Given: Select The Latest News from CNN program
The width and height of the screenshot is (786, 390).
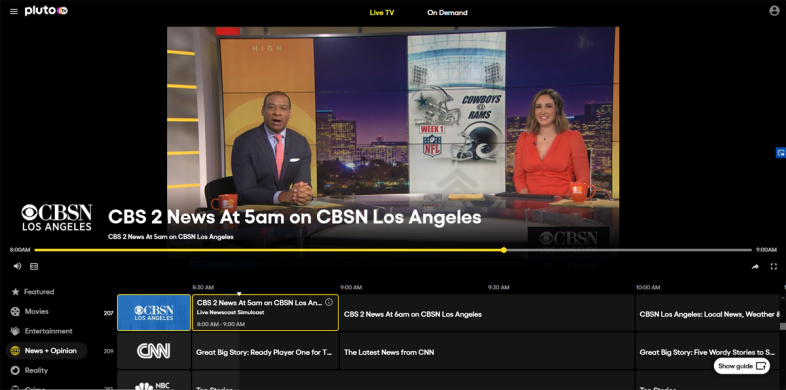Looking at the screenshot, I should click(487, 351).
